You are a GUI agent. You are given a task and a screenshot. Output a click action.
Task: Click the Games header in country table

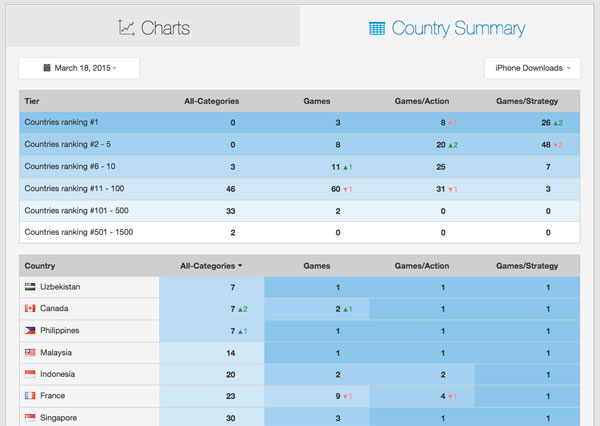(x=316, y=266)
